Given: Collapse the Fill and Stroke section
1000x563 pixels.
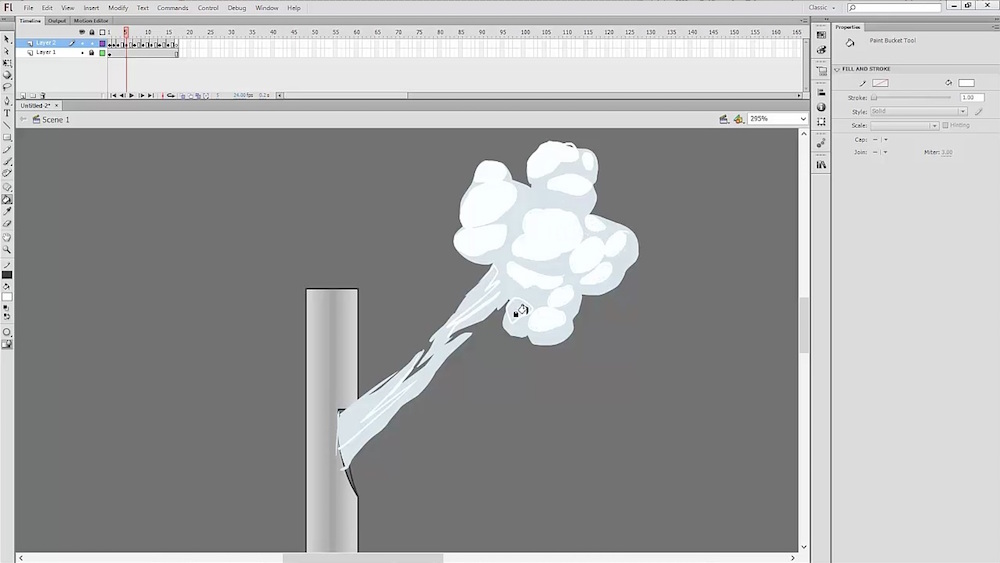Looking at the screenshot, I should coord(838,69).
